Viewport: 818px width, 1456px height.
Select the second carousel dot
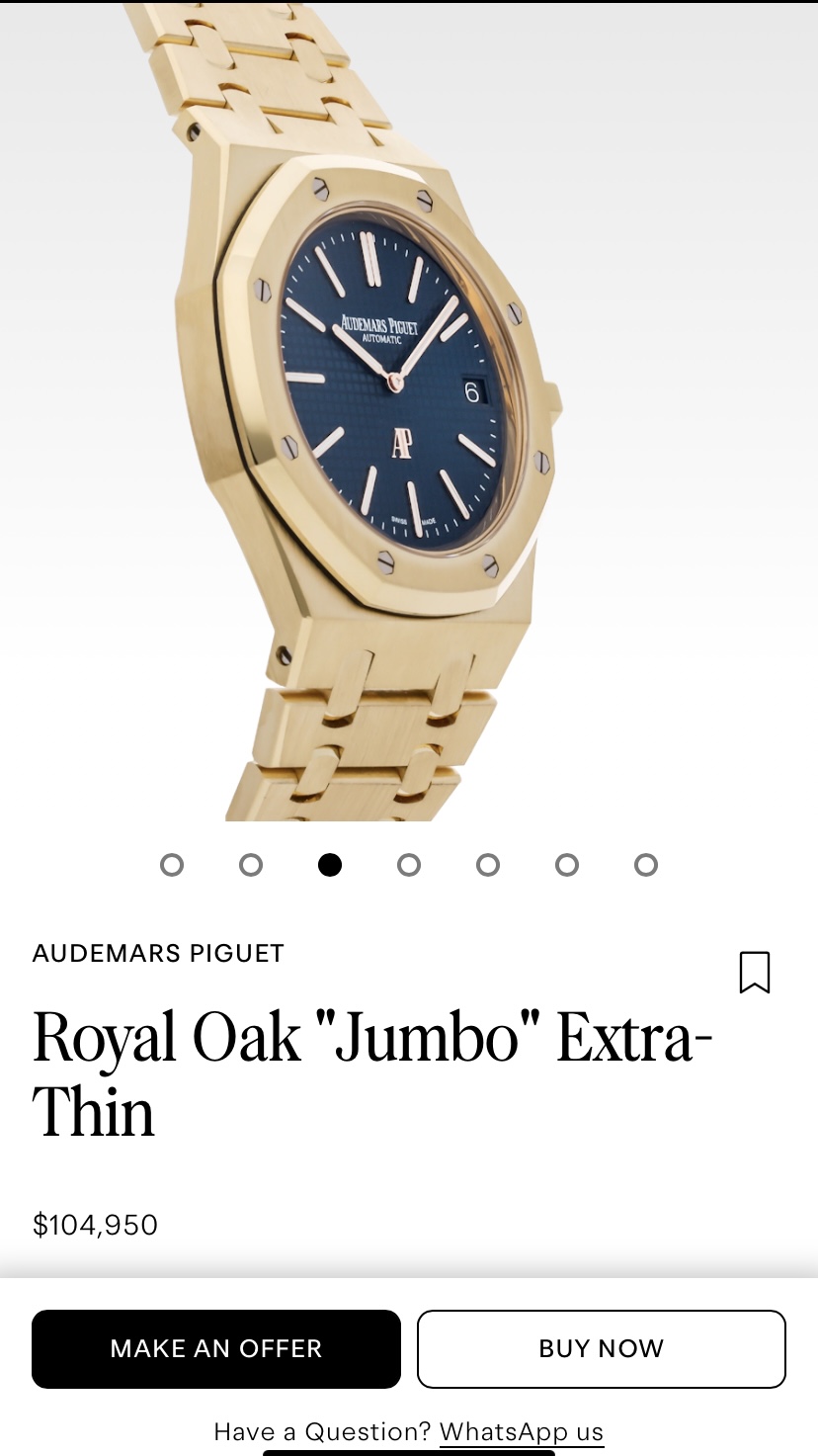tap(251, 865)
